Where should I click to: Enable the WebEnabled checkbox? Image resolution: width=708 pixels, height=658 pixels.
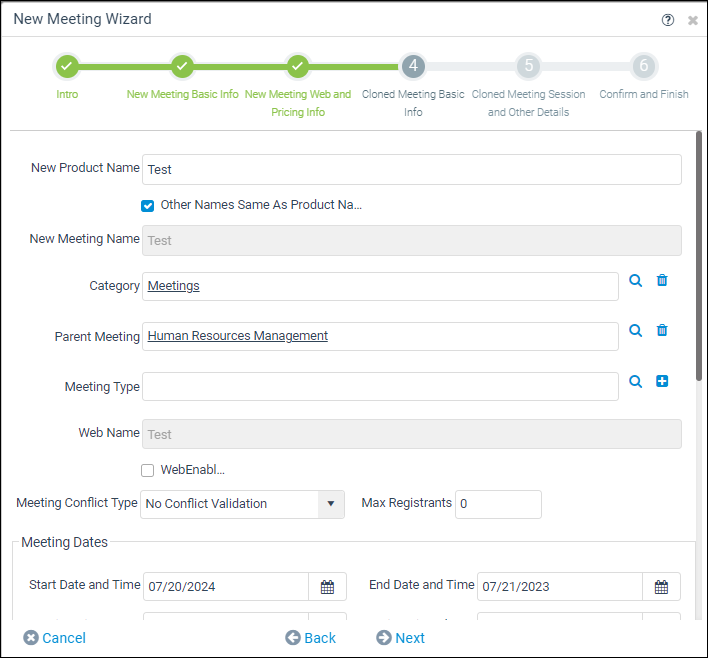click(147, 471)
